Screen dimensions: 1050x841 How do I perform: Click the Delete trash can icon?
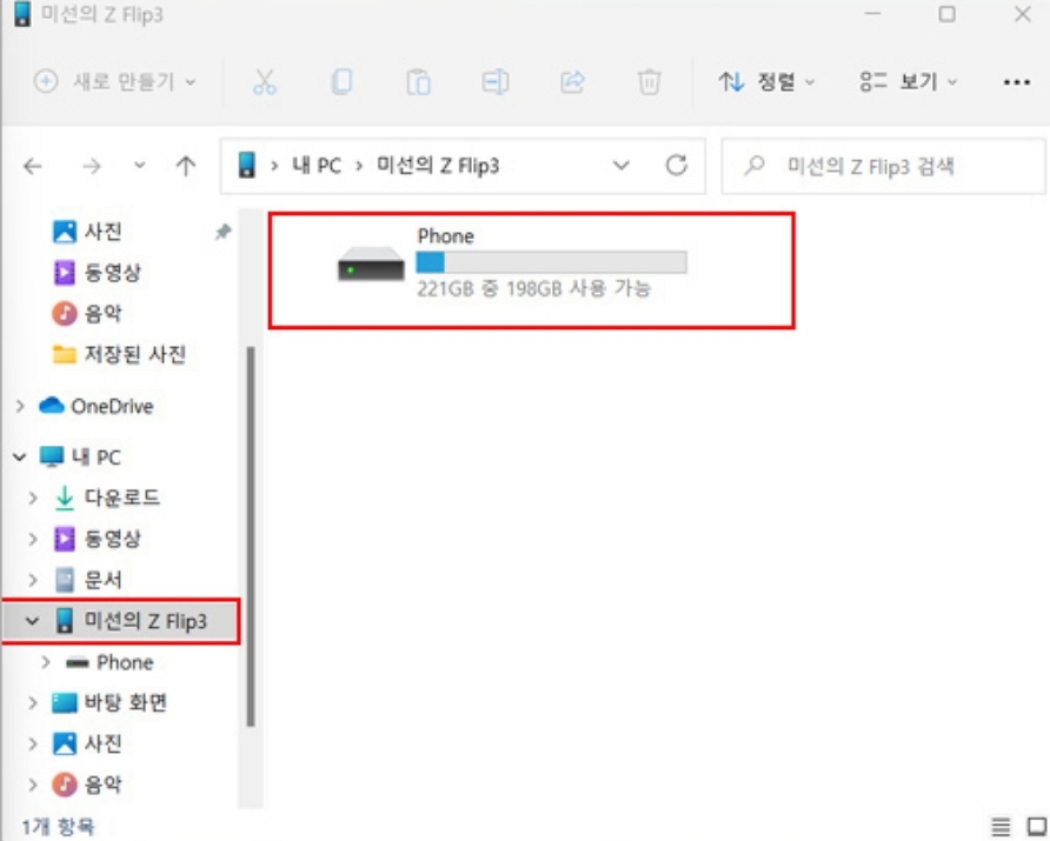[649, 82]
